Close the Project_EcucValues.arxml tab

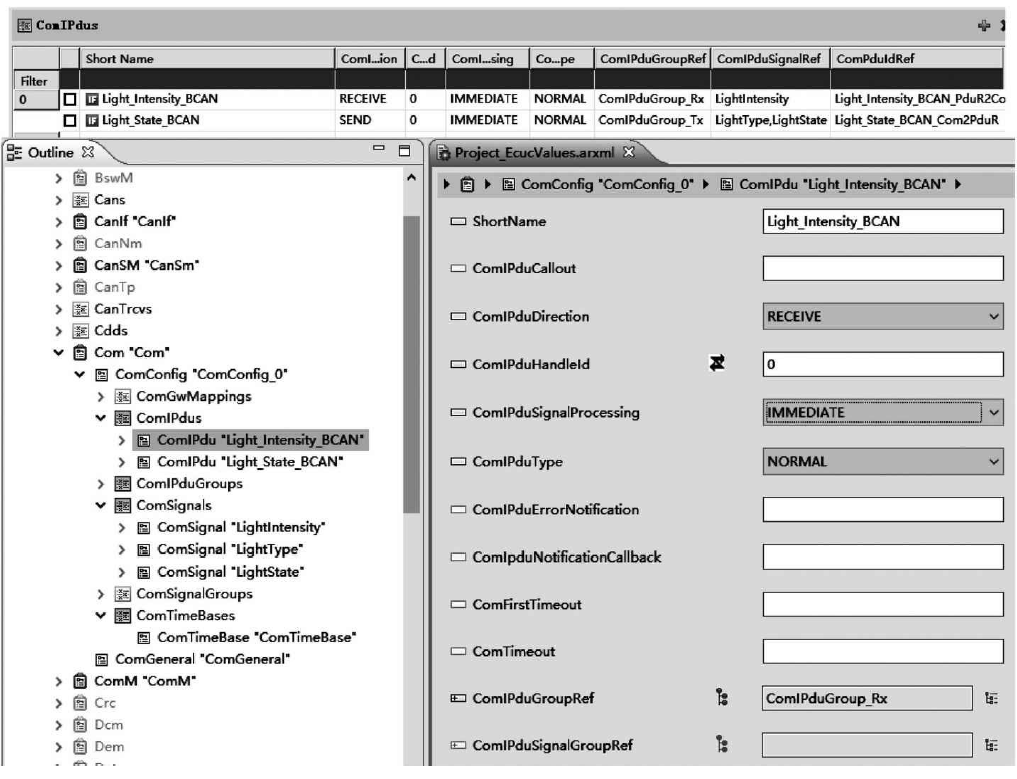click(628, 152)
